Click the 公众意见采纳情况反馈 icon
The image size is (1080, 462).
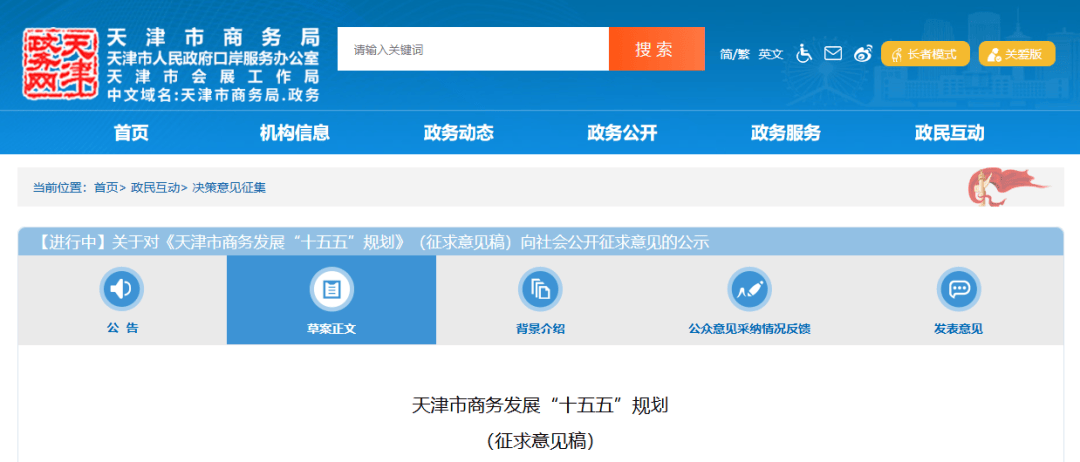(749, 290)
